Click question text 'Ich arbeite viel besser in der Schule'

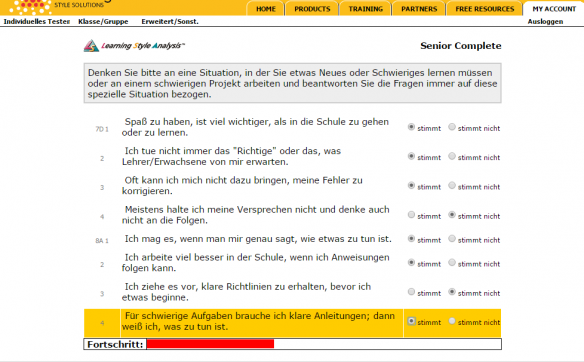click(256, 263)
